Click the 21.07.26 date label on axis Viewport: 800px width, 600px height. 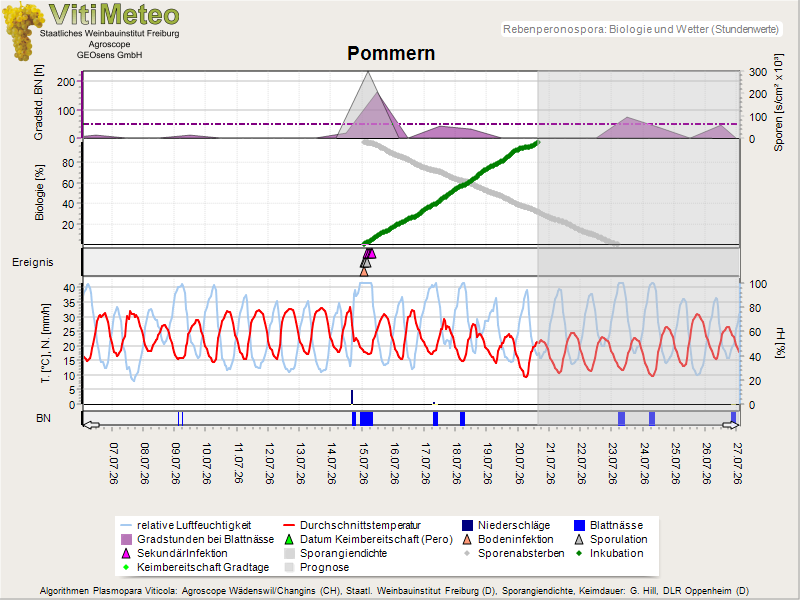551,463
